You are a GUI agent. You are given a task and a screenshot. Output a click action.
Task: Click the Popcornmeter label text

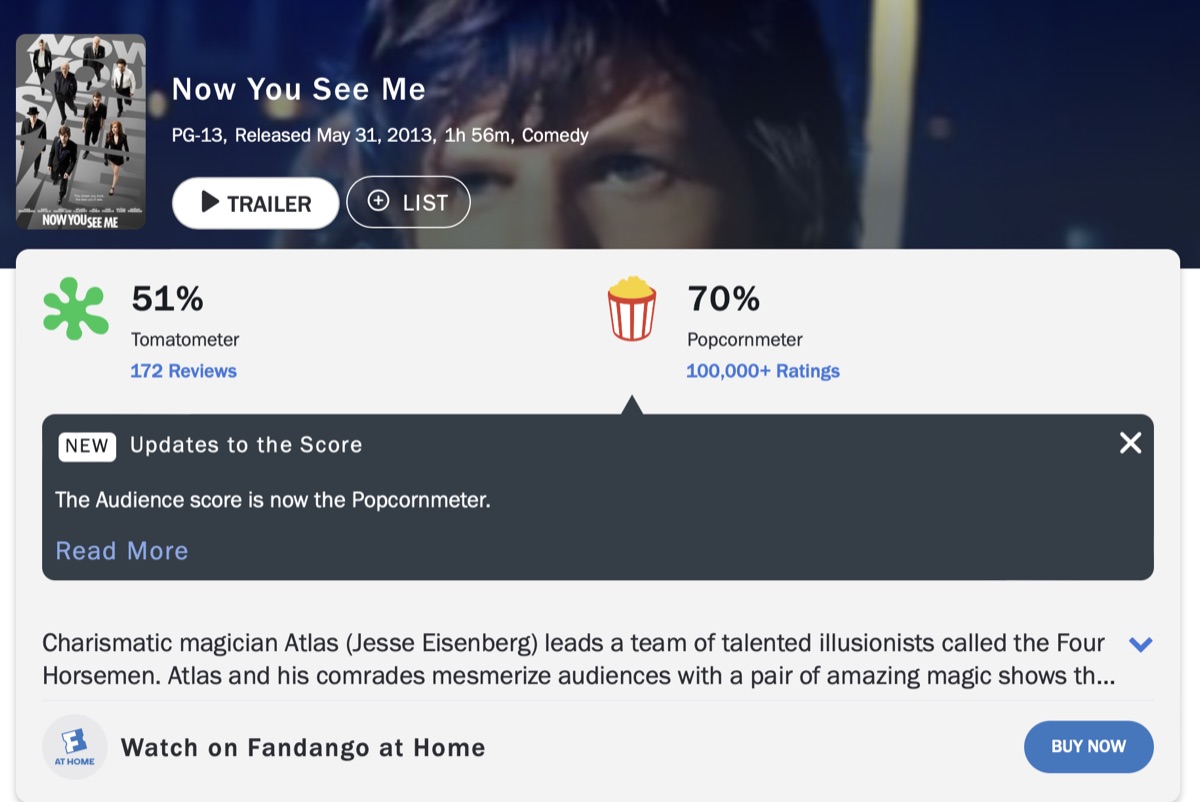pos(745,339)
